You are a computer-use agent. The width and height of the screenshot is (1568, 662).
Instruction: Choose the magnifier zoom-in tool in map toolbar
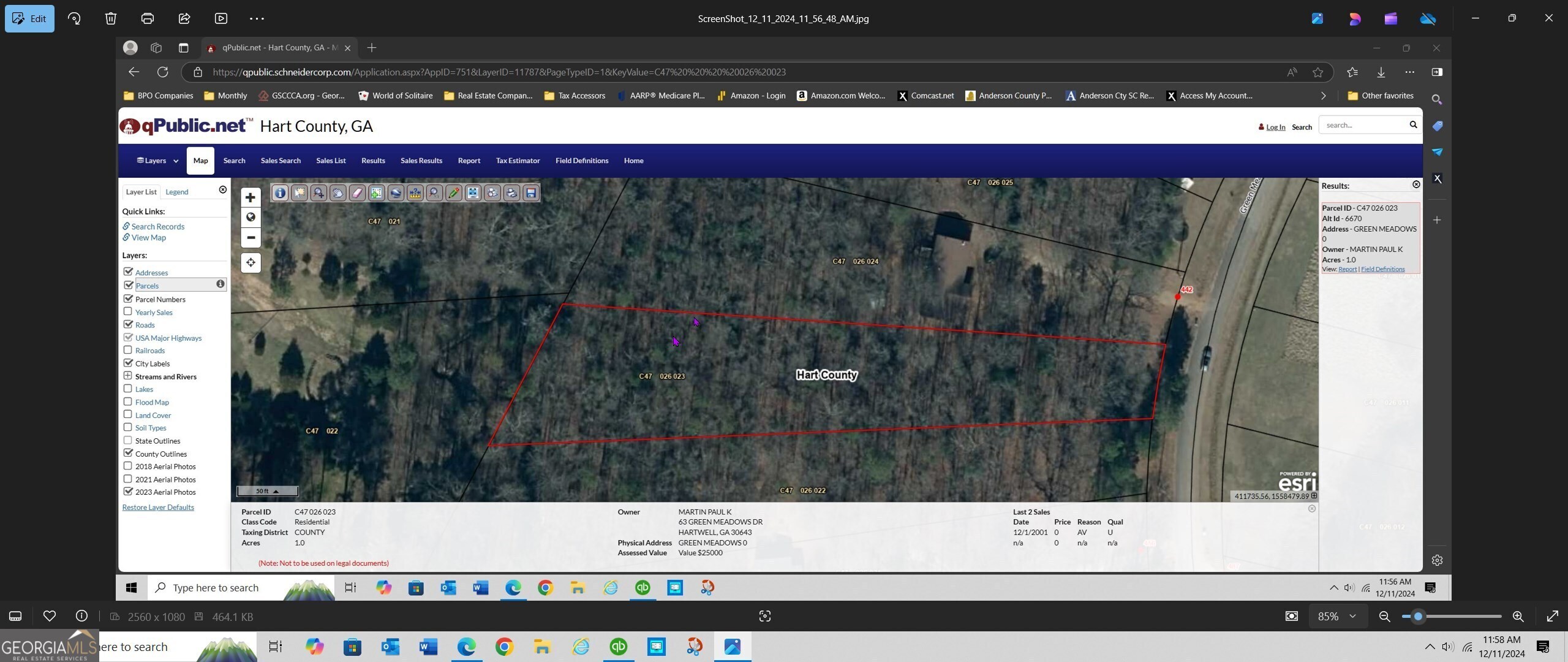click(318, 193)
